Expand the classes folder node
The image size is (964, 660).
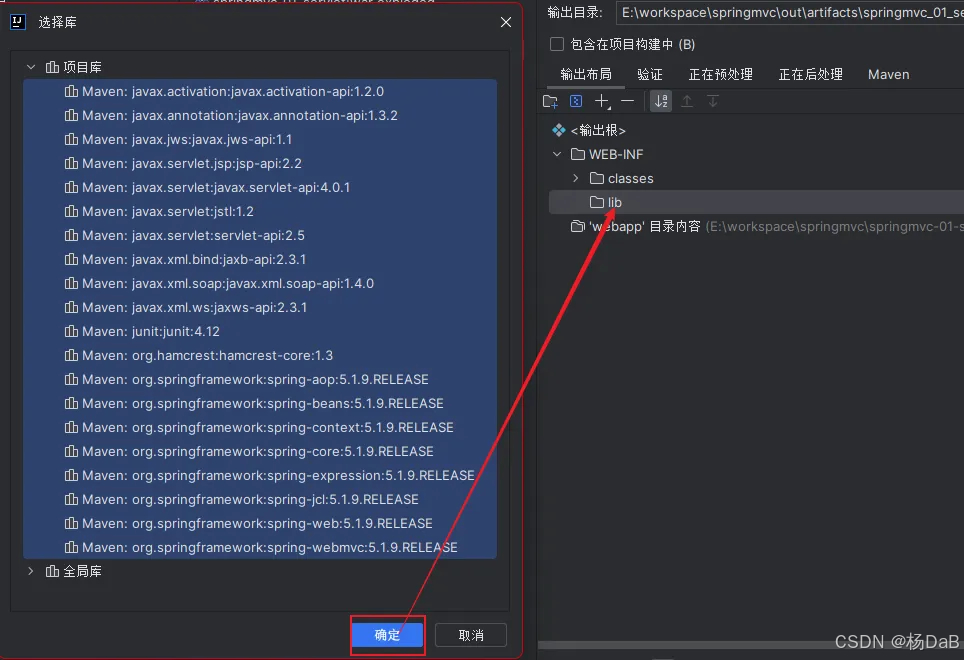pyautogui.click(x=575, y=178)
